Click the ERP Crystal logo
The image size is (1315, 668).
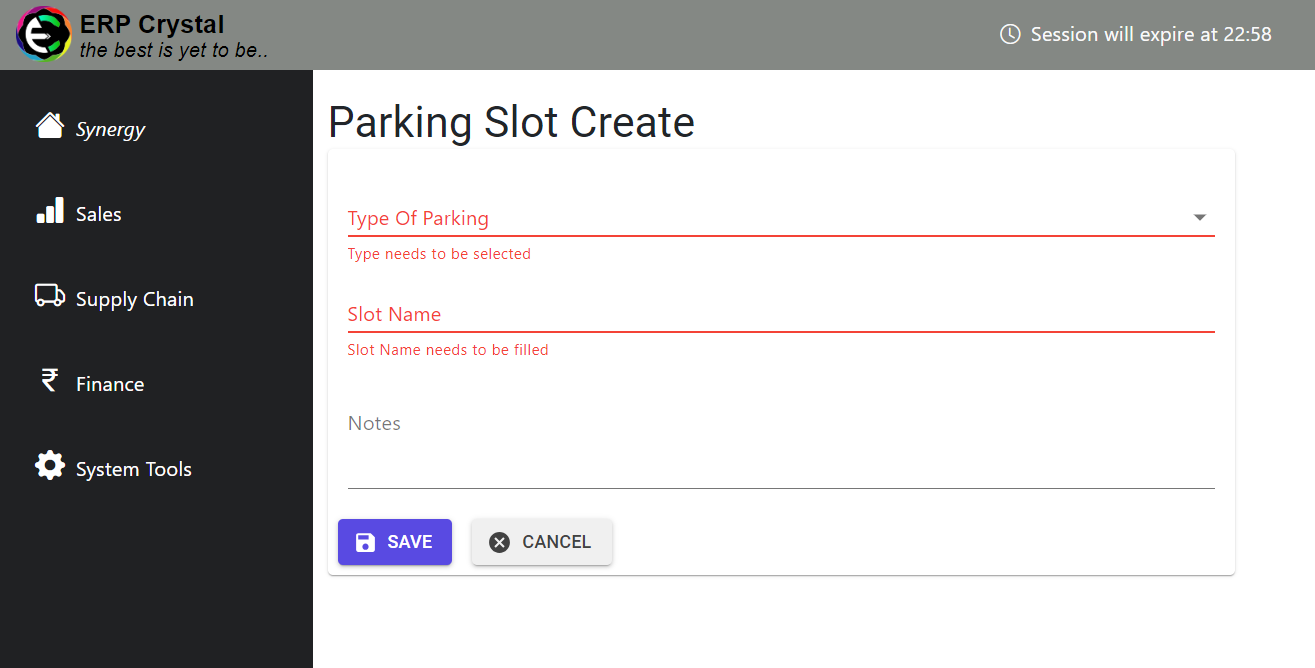pyautogui.click(x=42, y=33)
